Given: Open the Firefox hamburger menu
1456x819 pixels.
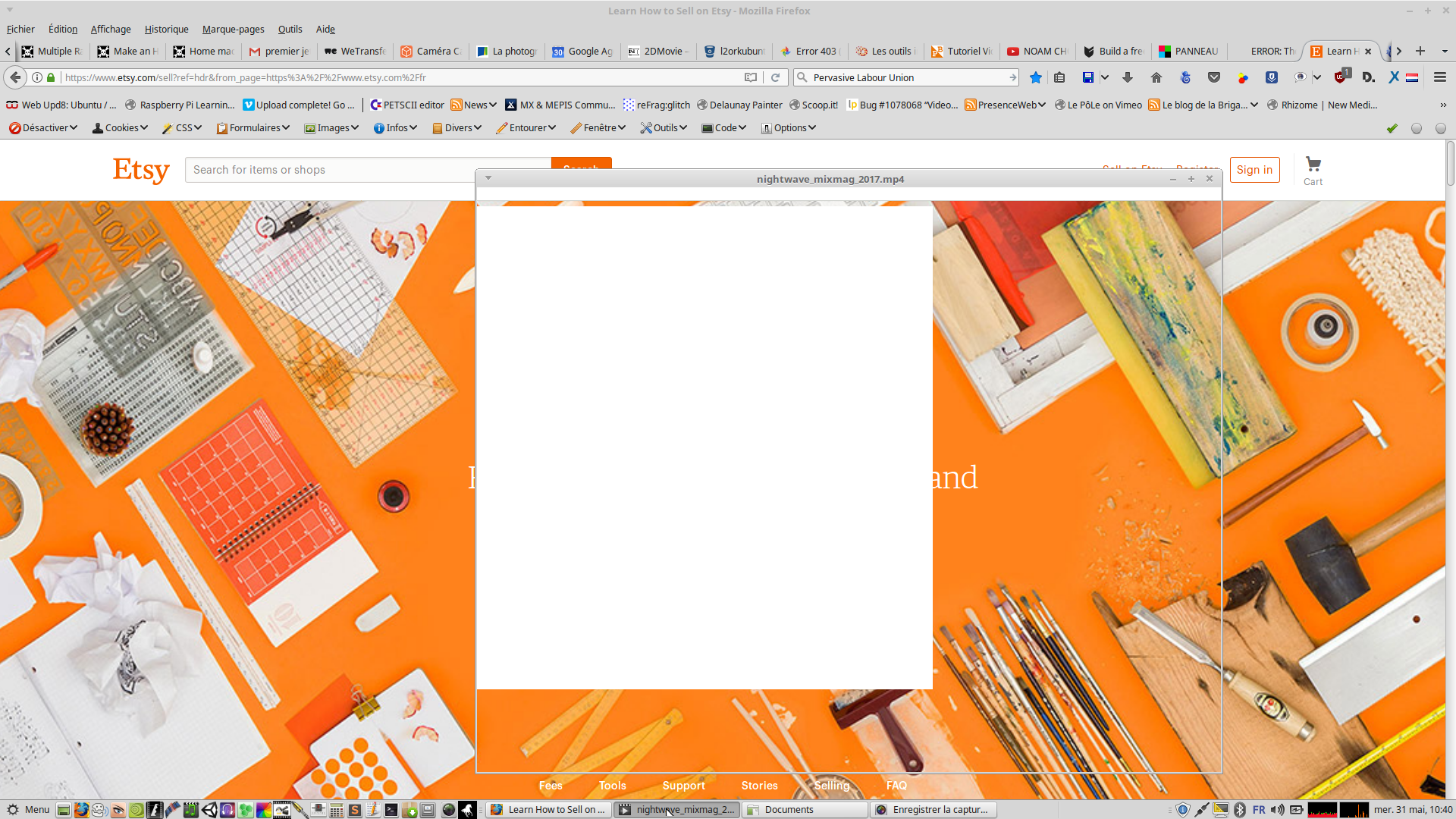Looking at the screenshot, I should click(1440, 77).
